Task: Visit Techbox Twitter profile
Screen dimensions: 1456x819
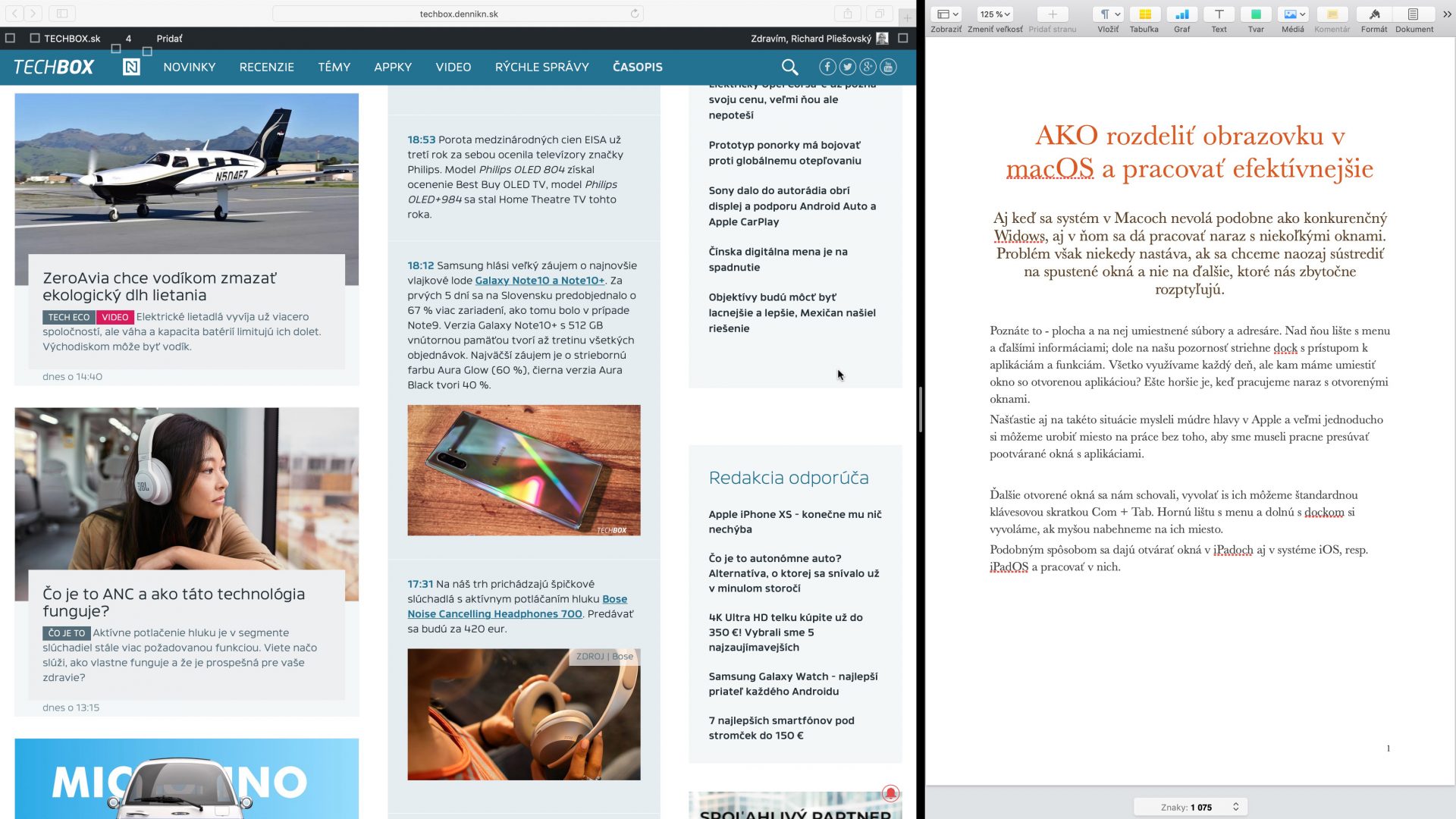Action: click(848, 67)
